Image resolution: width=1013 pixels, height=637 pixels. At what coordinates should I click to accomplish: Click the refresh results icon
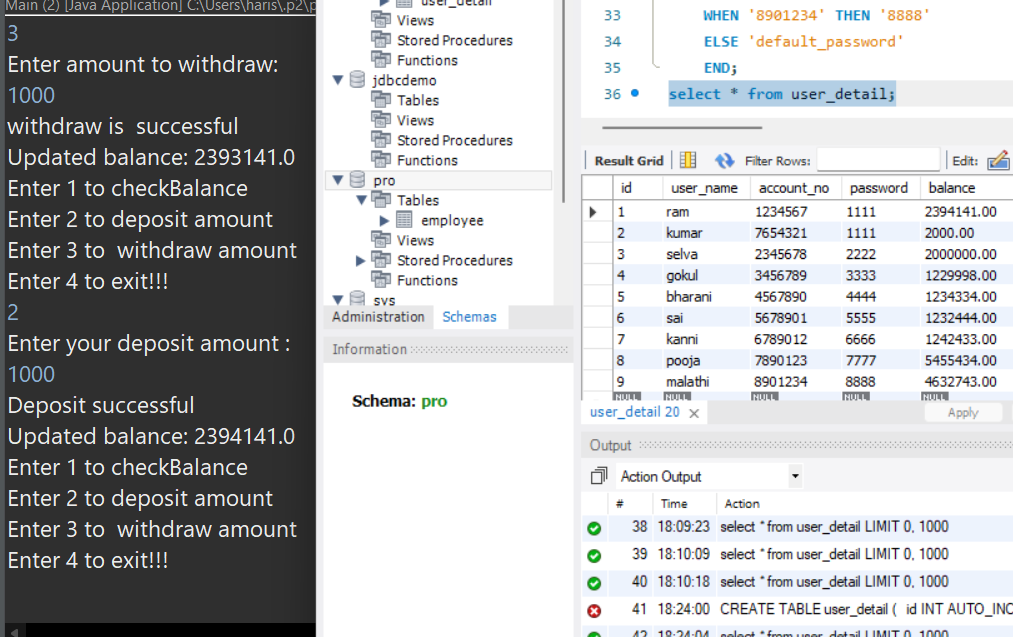(x=724, y=161)
